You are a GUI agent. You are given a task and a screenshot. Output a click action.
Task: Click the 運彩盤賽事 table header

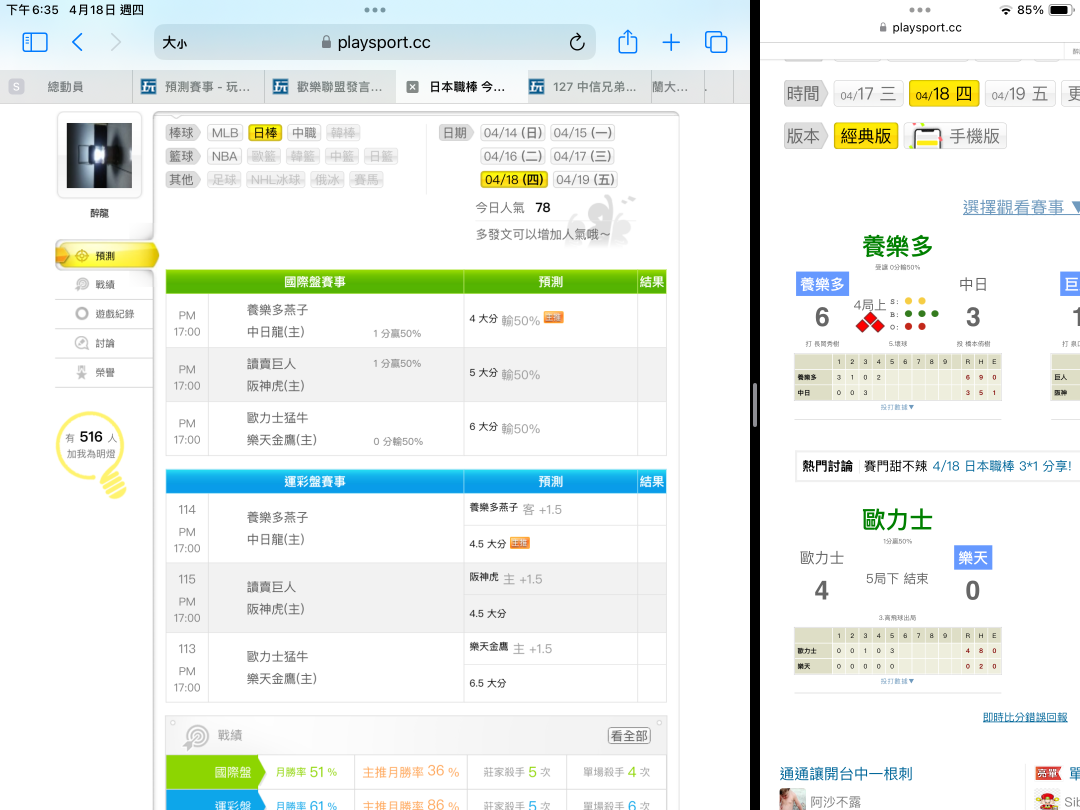pyautogui.click(x=315, y=481)
